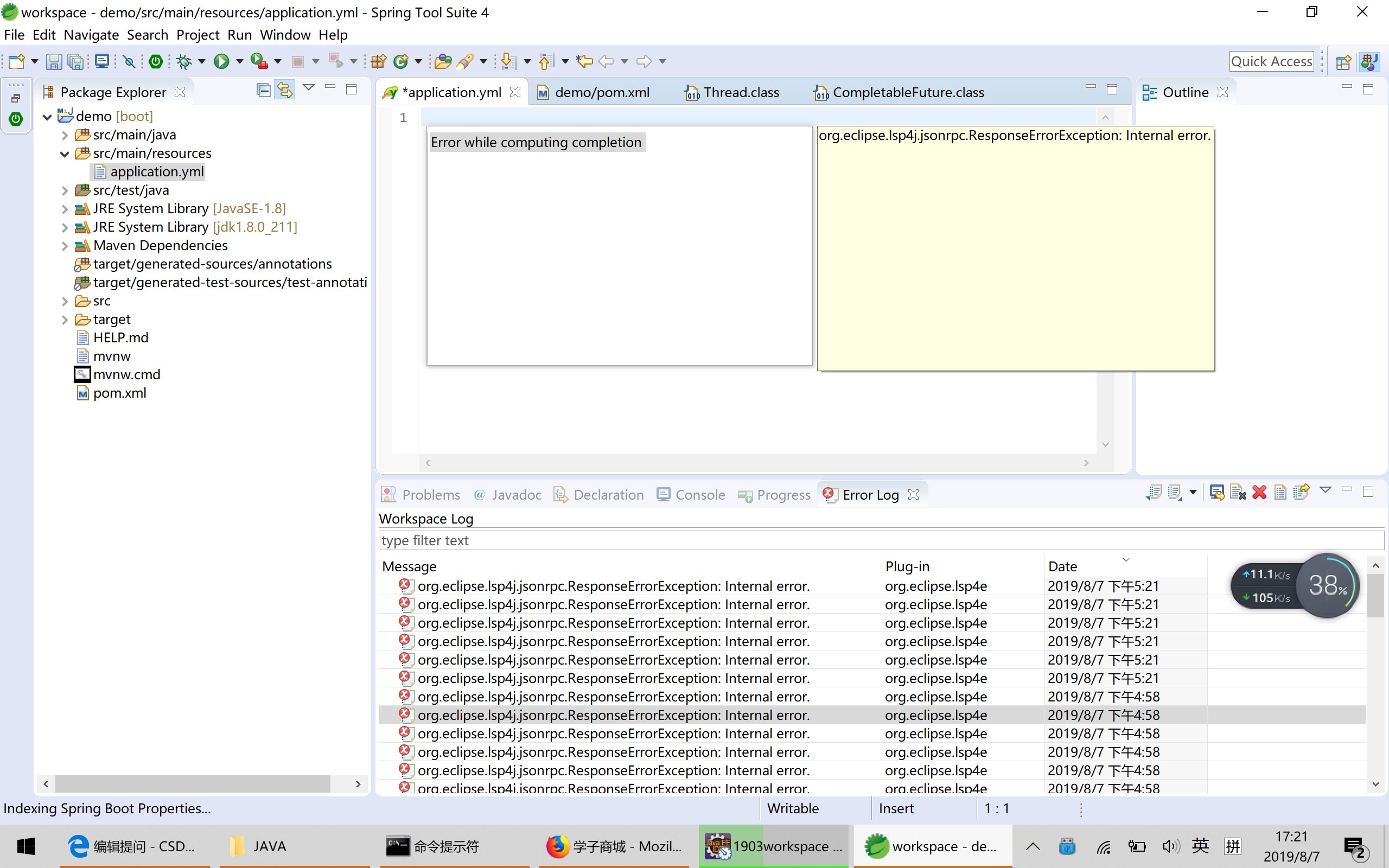Expand the target folder
Image resolution: width=1389 pixels, height=868 pixels.
[65, 320]
